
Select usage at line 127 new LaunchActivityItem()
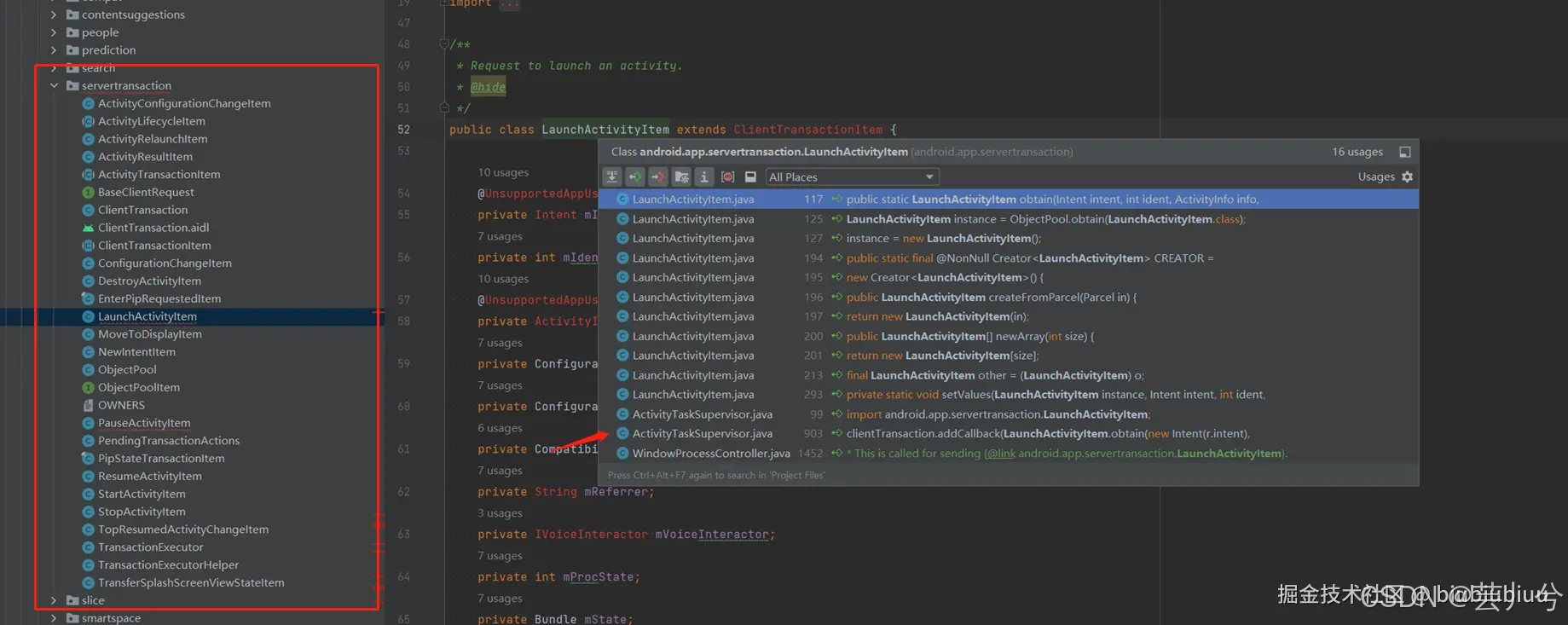click(x=1009, y=239)
